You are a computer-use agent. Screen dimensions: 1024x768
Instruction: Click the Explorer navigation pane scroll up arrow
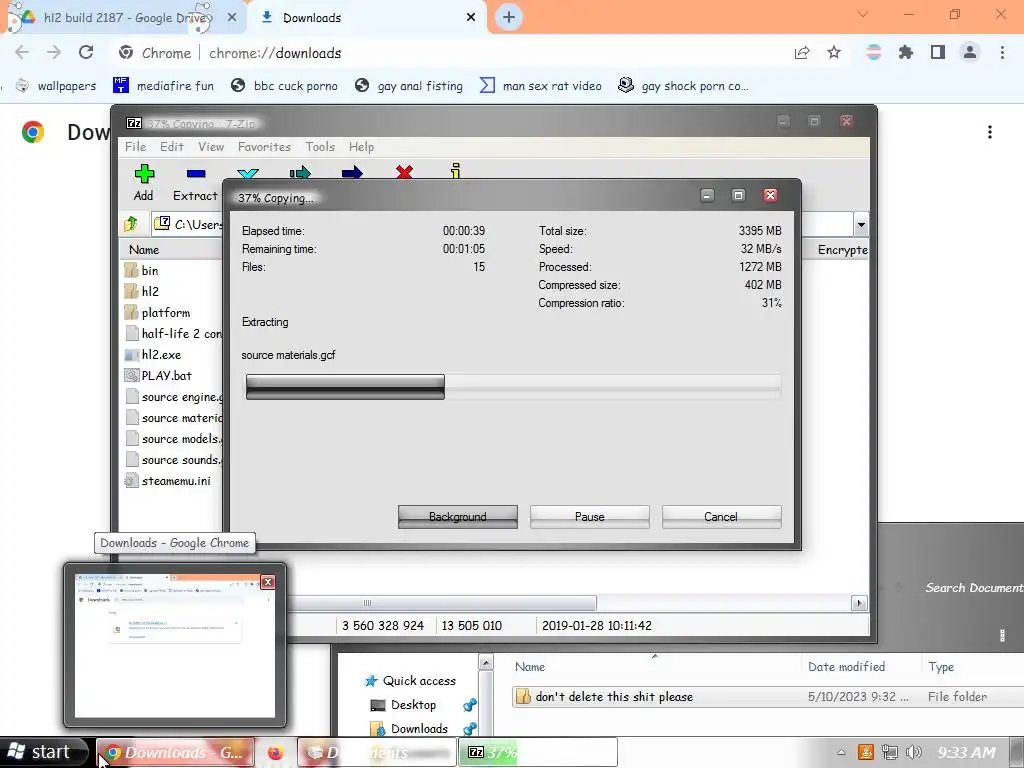pos(486,664)
